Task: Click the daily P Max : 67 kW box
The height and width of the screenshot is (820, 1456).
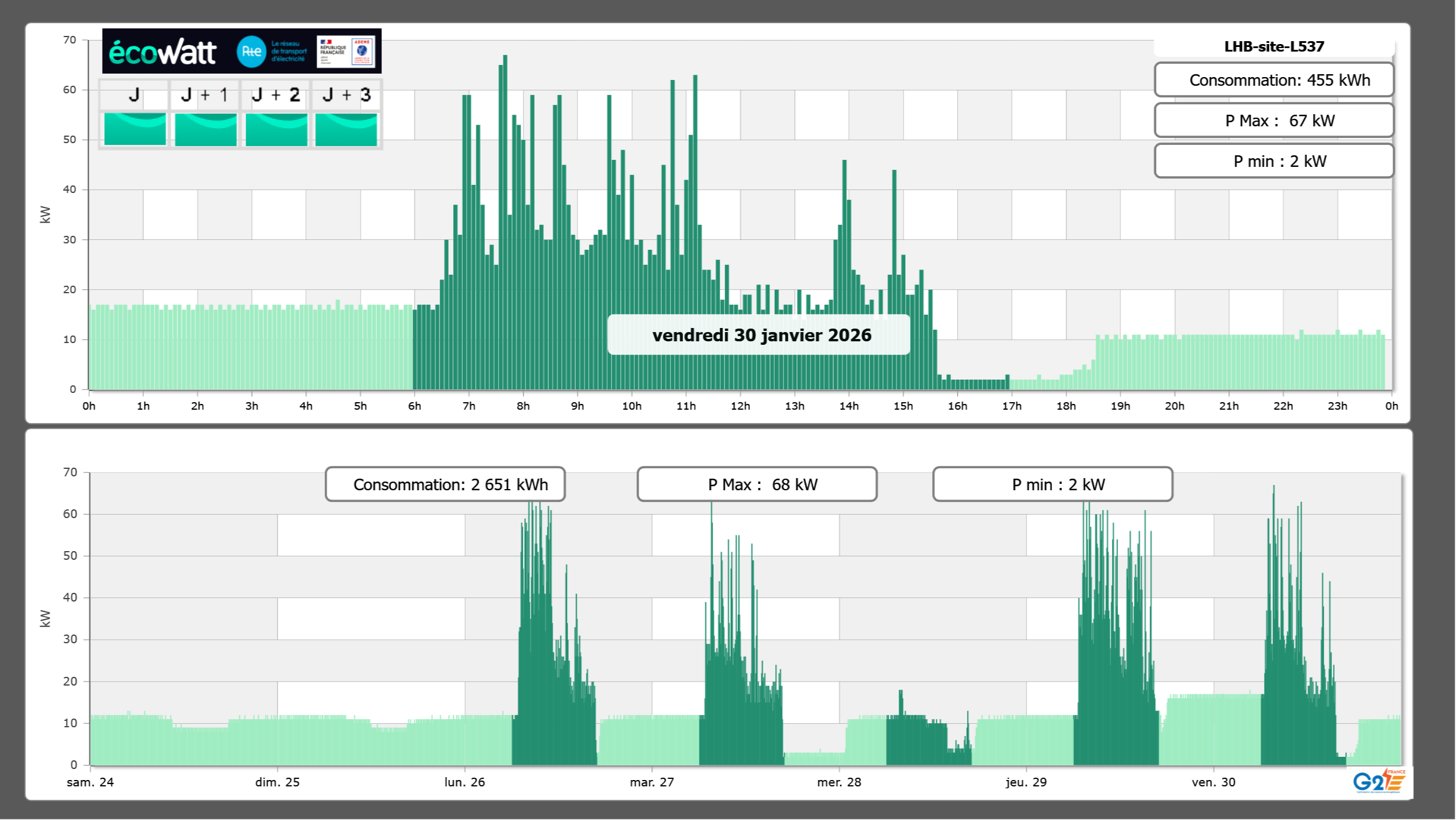Action: pos(1274,121)
